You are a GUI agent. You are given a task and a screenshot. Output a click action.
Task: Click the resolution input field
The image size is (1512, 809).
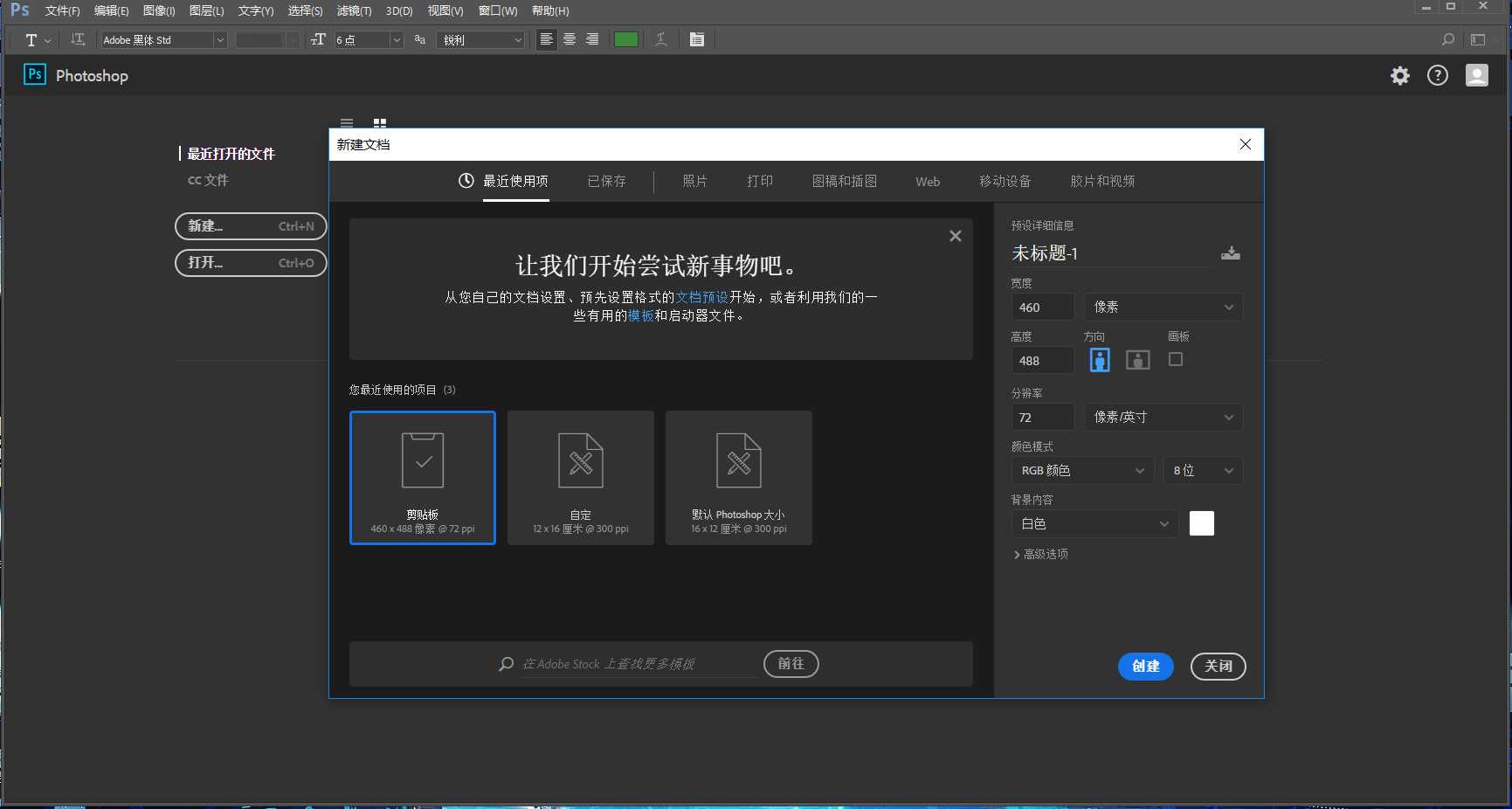pyautogui.click(x=1043, y=417)
